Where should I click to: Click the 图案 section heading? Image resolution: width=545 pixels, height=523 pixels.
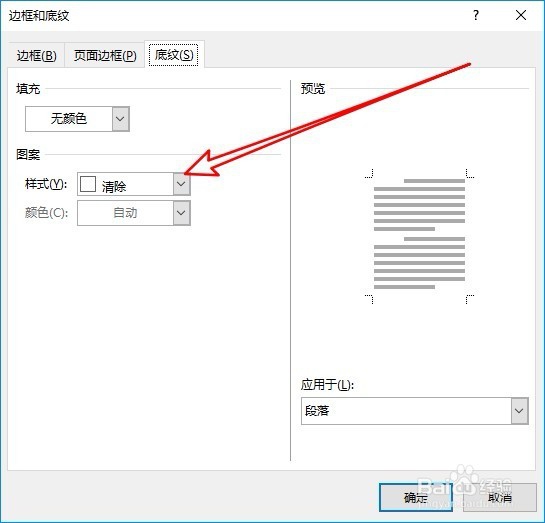point(28,154)
